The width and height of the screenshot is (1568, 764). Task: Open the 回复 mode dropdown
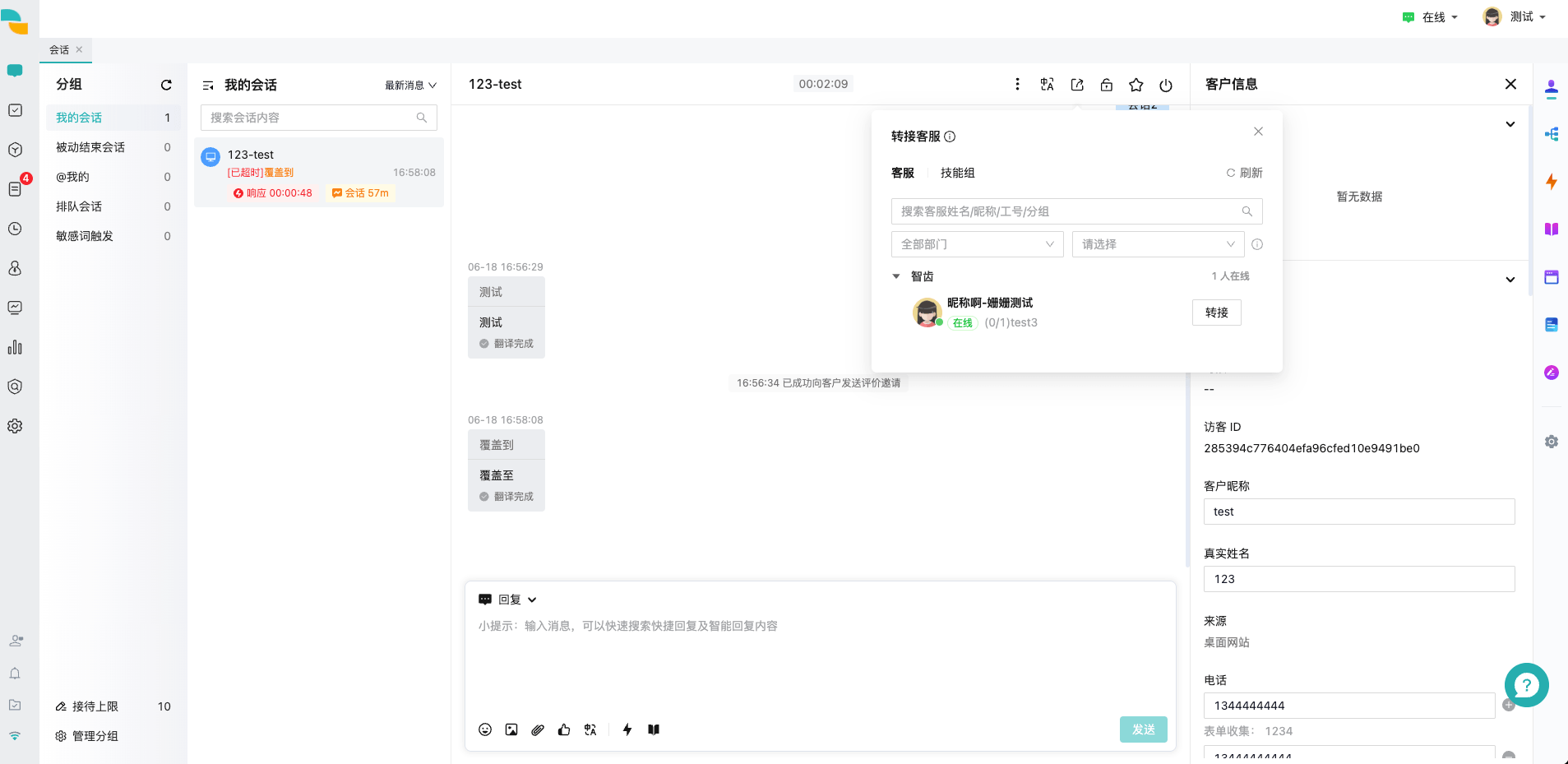tap(508, 600)
